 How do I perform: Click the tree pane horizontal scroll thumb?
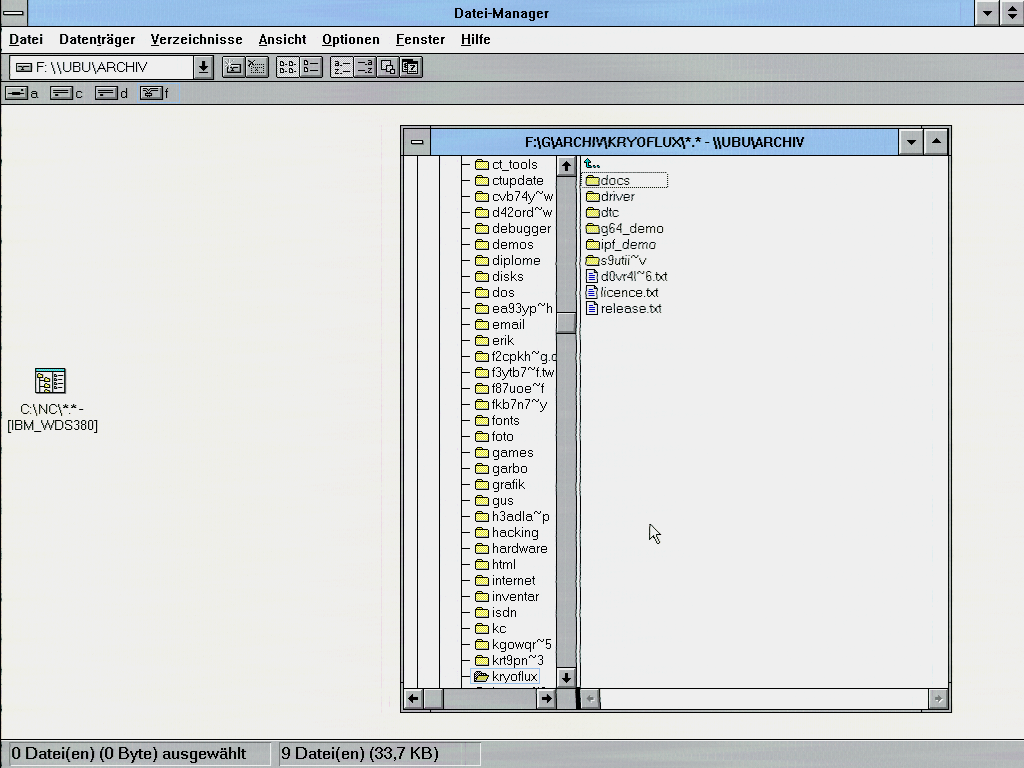[434, 699]
